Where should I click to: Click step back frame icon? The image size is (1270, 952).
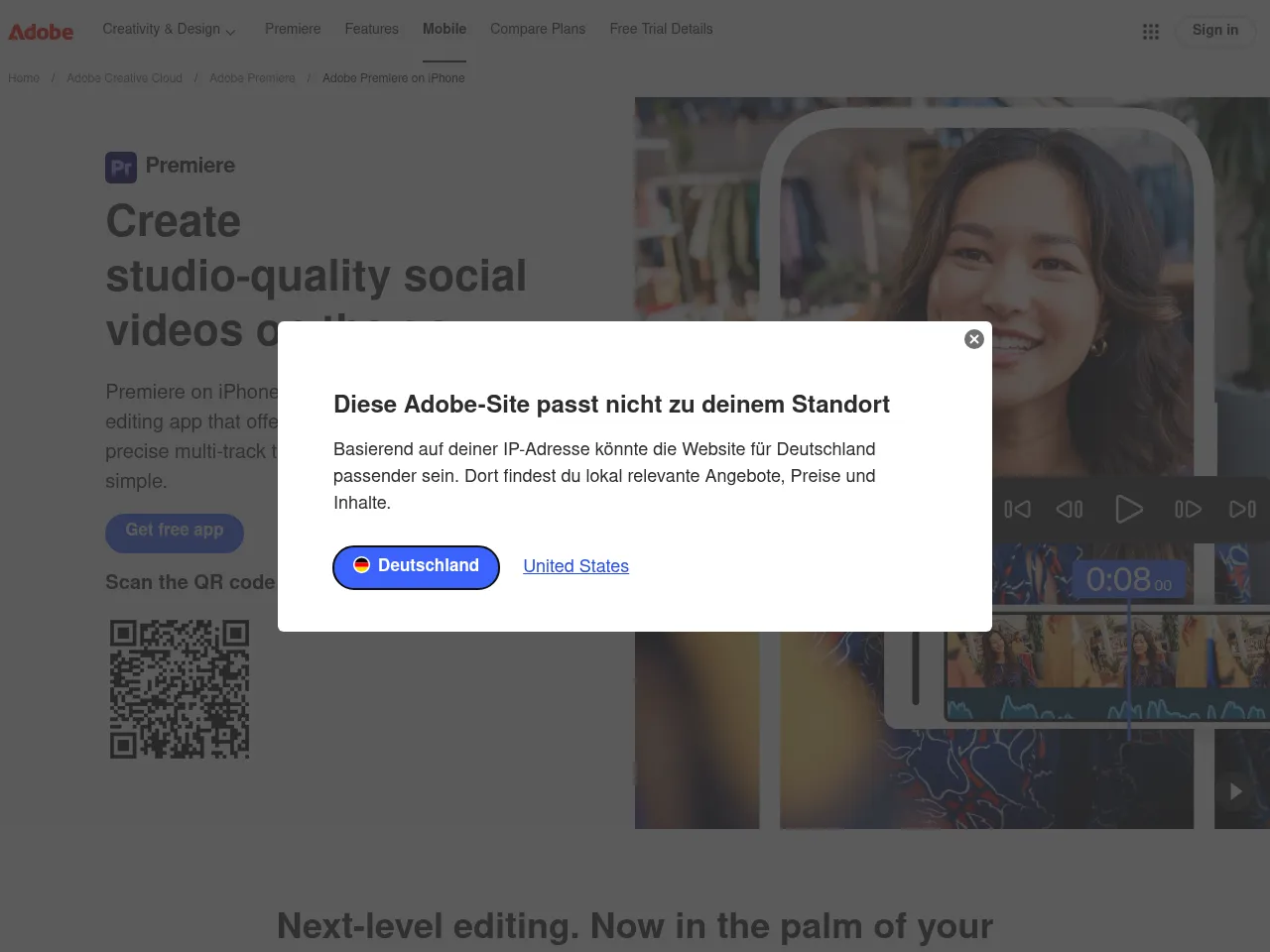point(1070,509)
